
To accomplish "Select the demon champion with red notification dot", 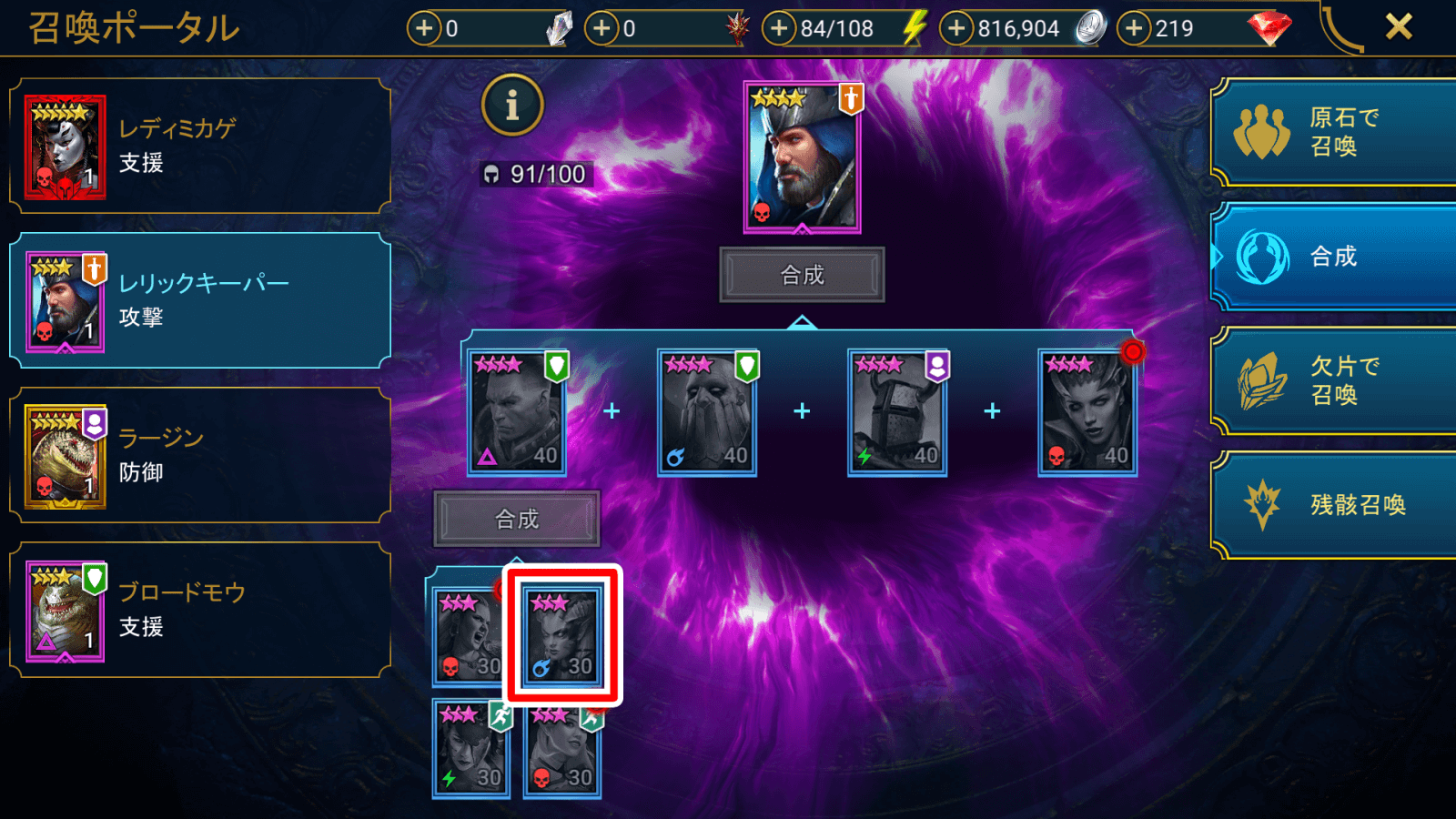I will click(x=1087, y=412).
